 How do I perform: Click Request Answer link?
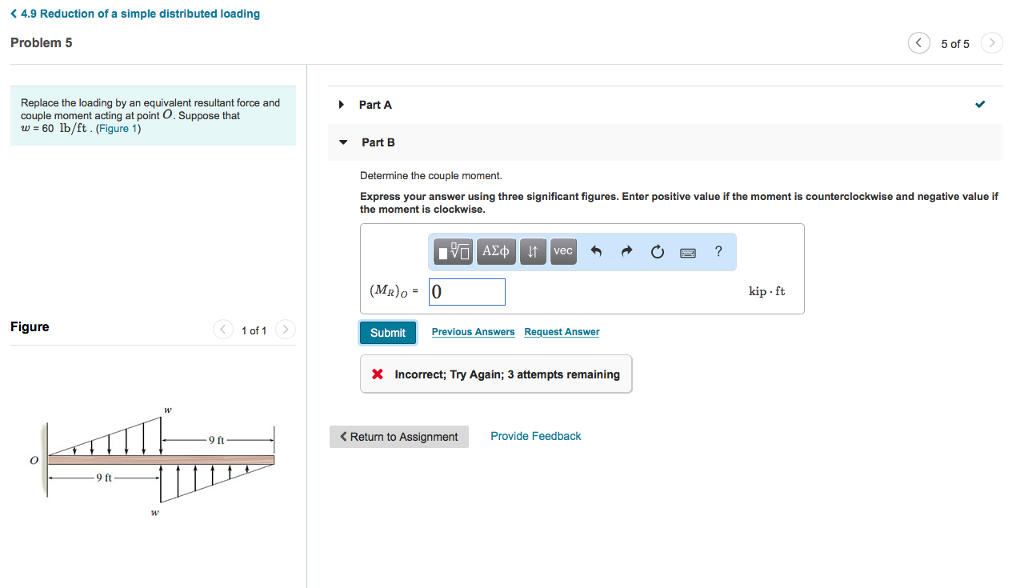pos(562,332)
